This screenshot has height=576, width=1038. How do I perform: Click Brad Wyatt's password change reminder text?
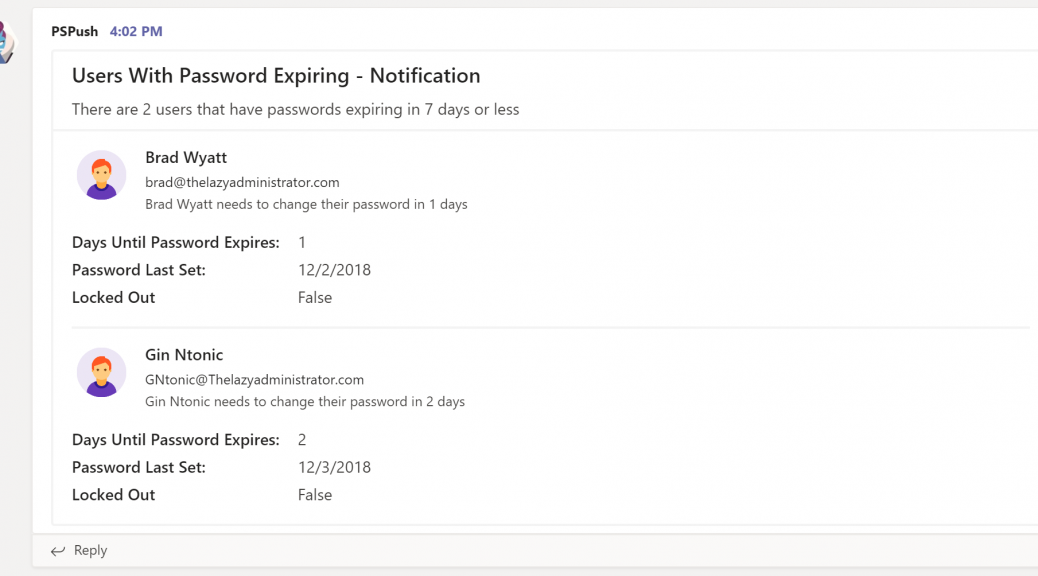pyautogui.click(x=307, y=204)
